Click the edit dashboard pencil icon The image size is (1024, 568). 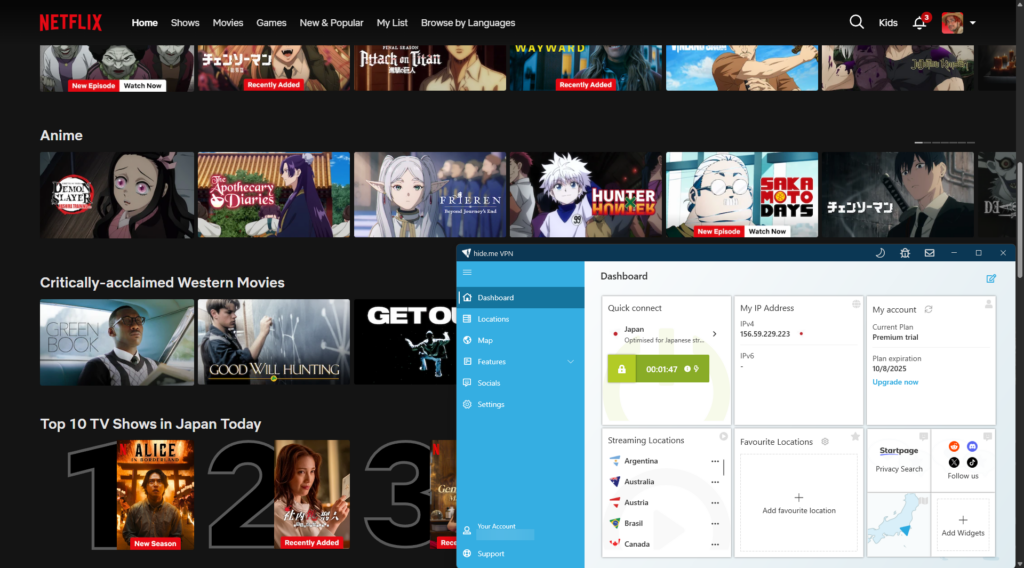pyautogui.click(x=991, y=279)
